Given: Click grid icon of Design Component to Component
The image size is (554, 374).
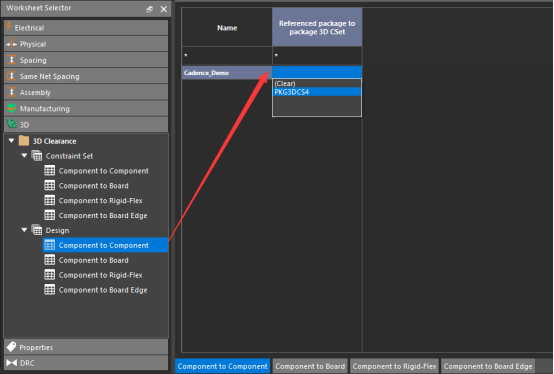Looking at the screenshot, I should pyautogui.click(x=49, y=245).
